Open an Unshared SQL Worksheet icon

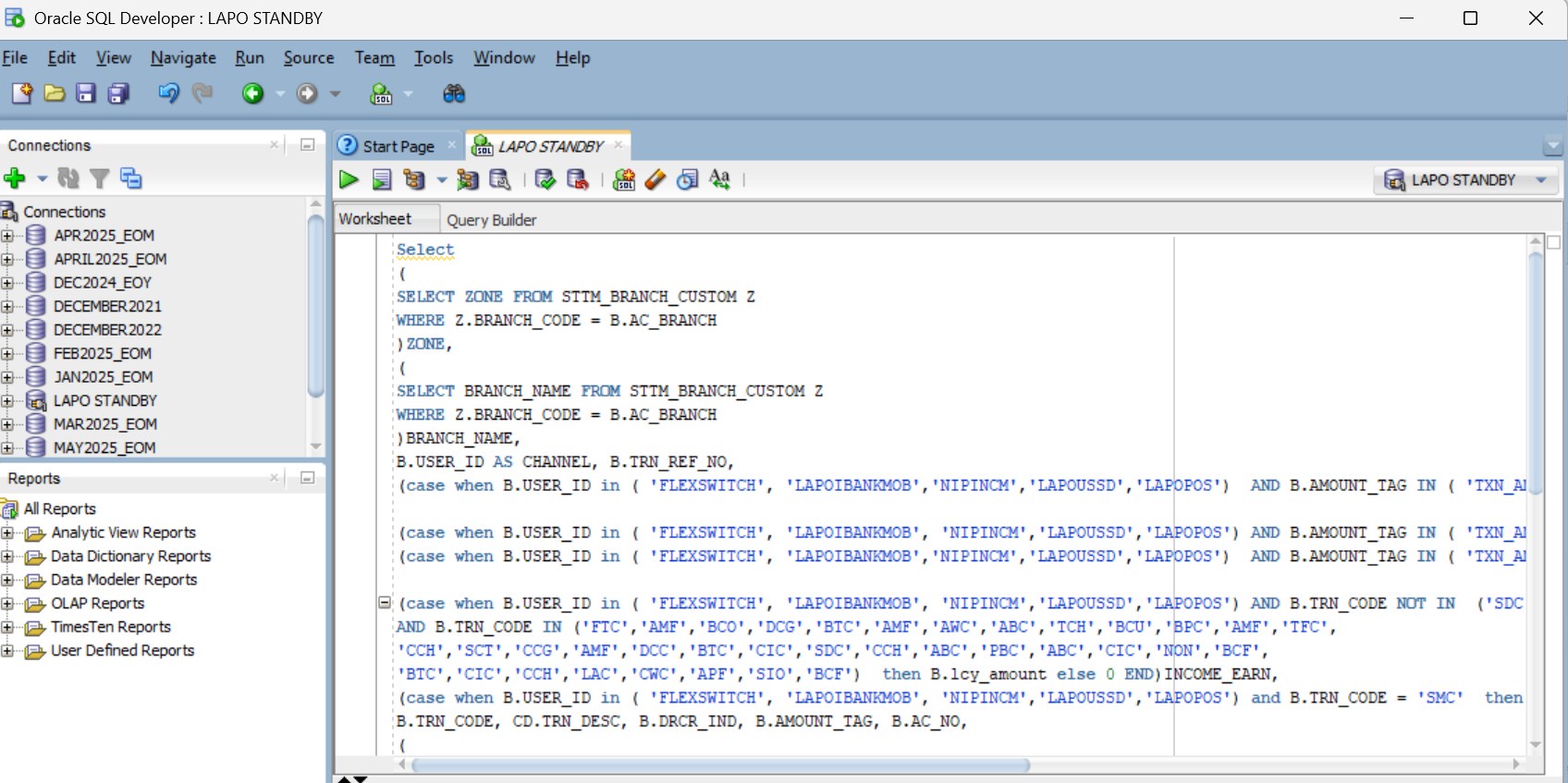click(624, 180)
